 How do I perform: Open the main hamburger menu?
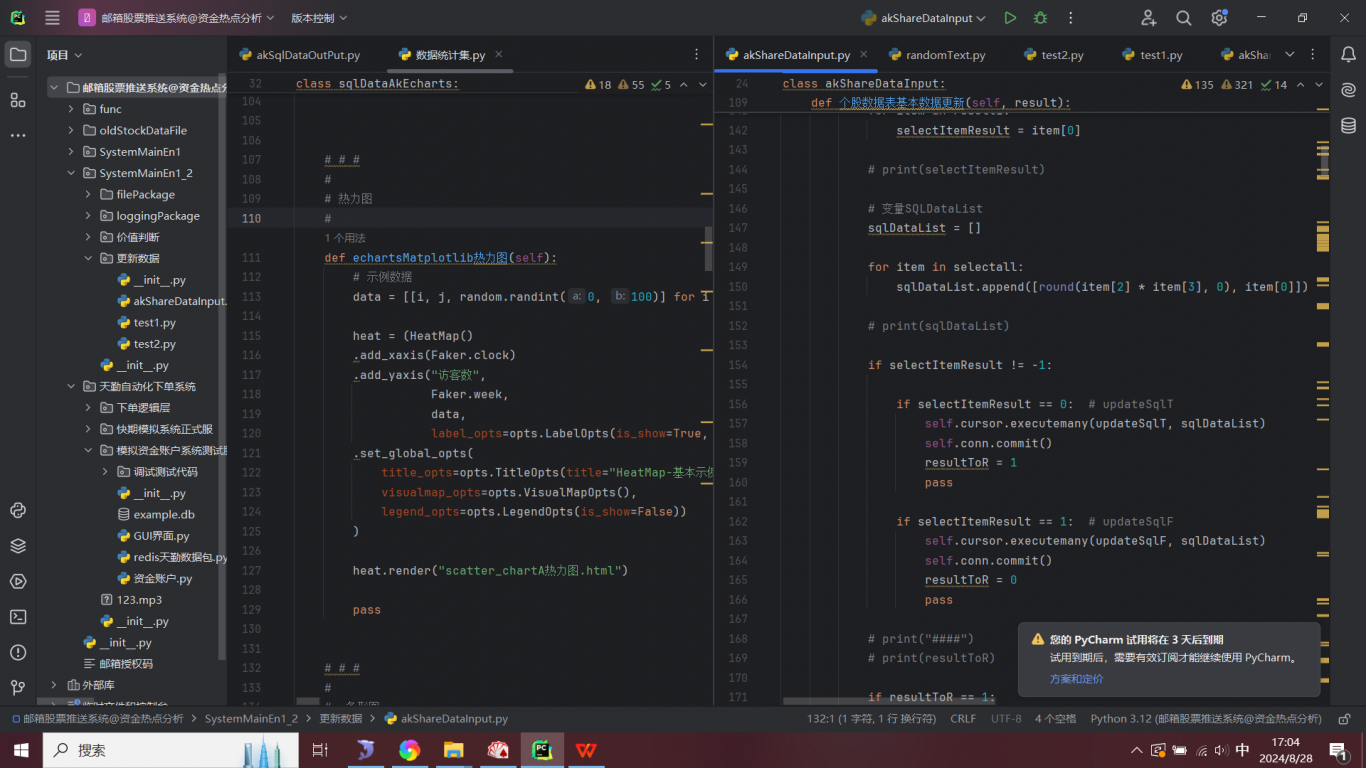[x=52, y=18]
